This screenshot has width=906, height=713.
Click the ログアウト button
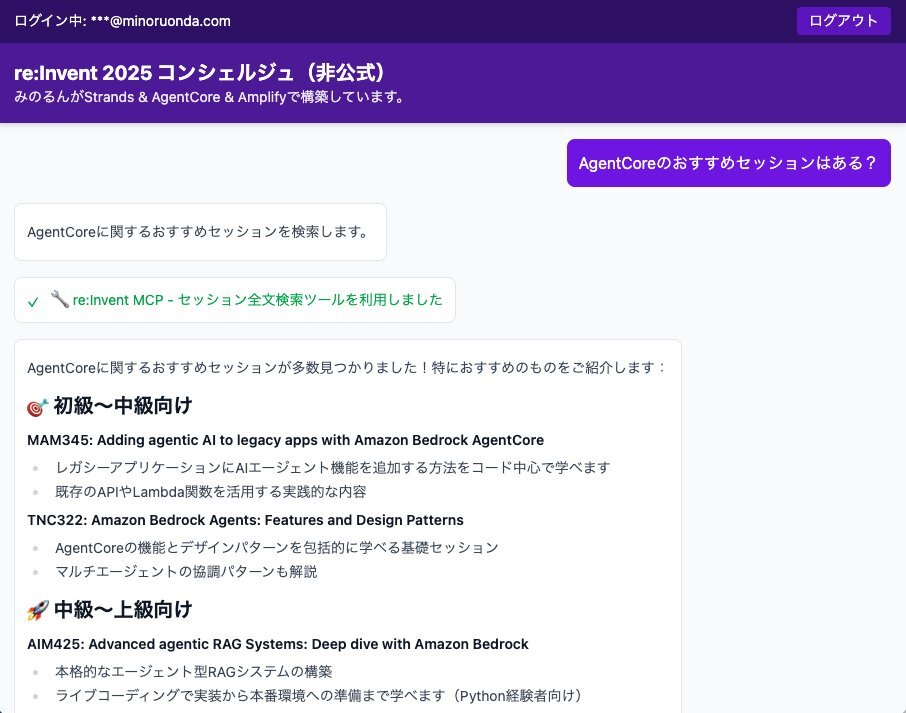point(843,21)
